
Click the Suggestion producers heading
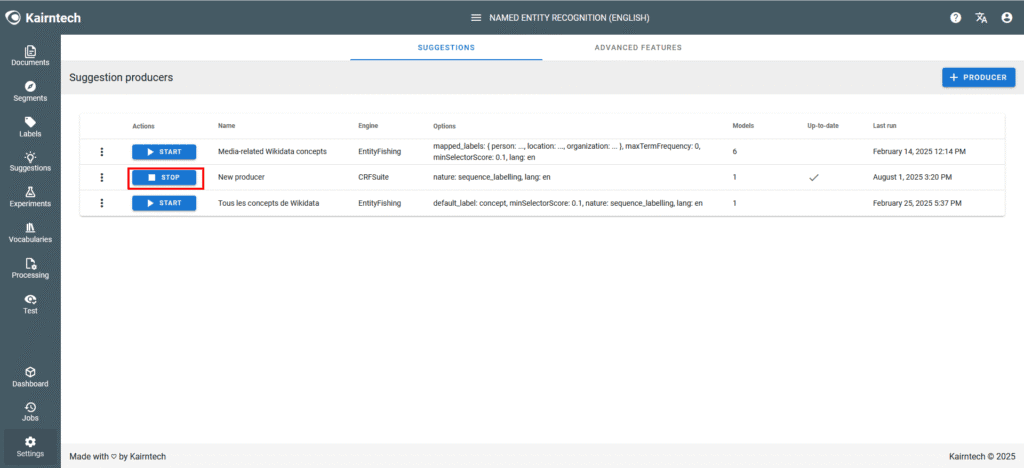coord(121,77)
